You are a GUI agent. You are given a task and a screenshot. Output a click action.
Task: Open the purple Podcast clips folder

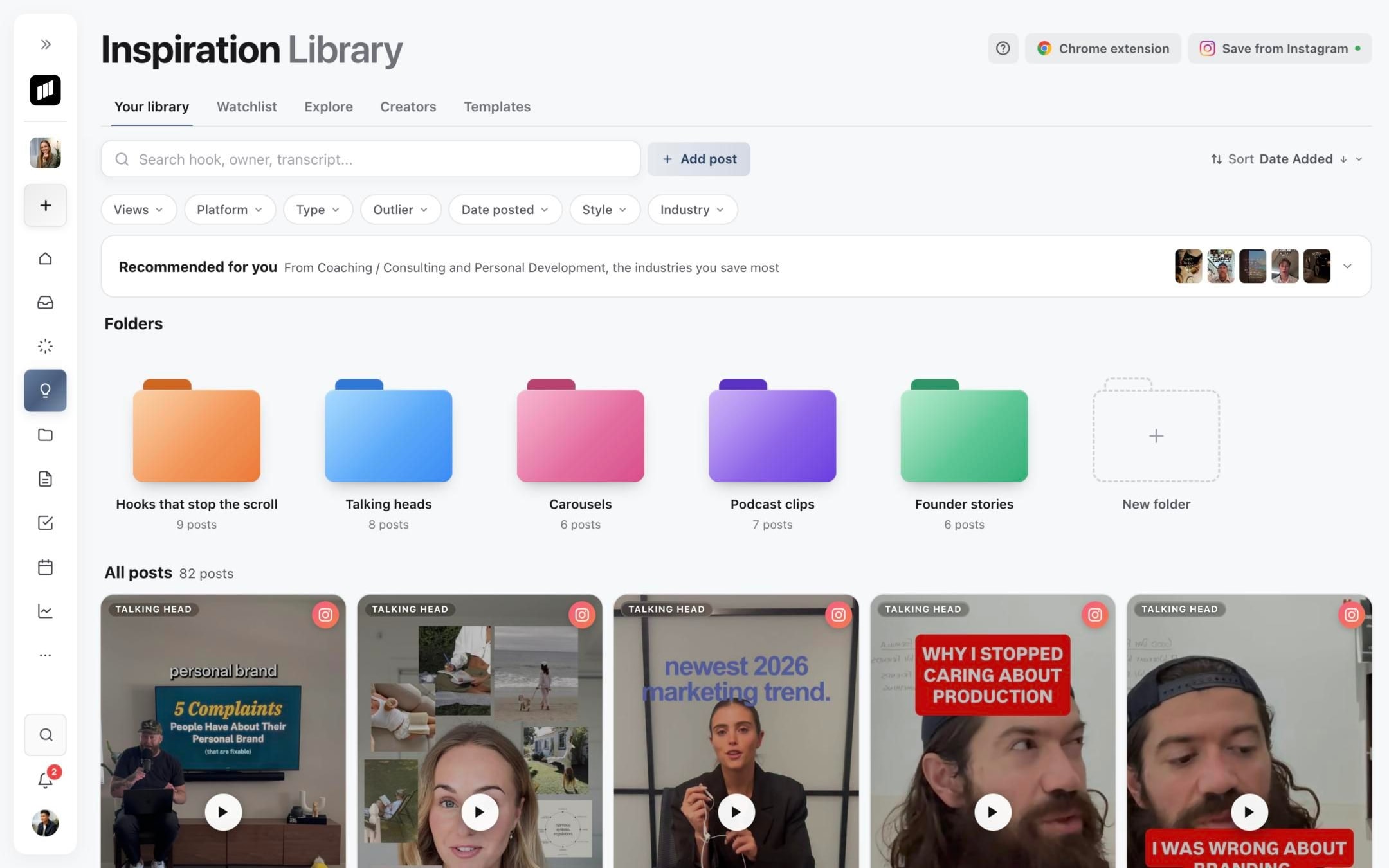coord(772,431)
